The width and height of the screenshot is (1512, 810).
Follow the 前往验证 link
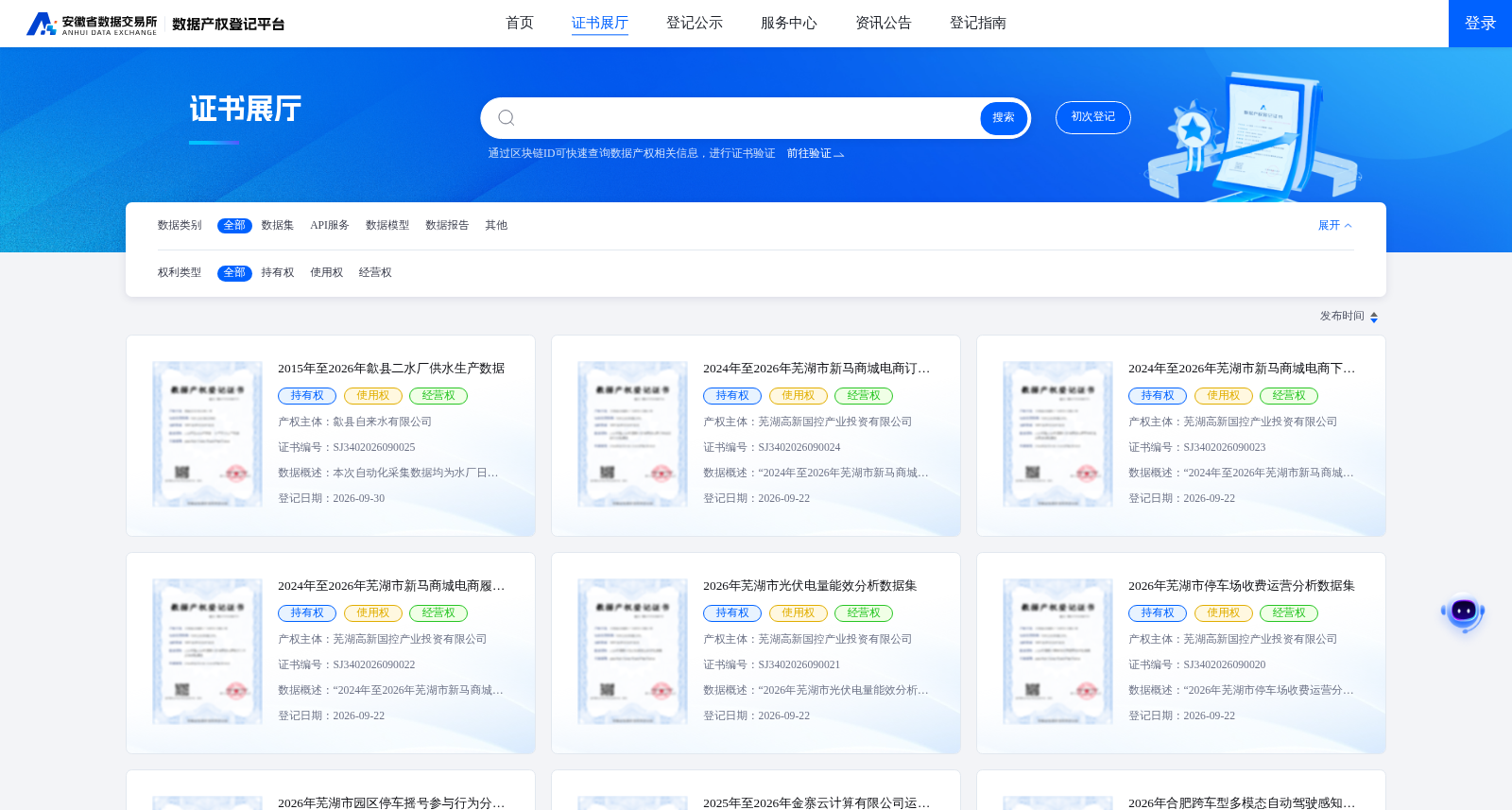pos(815,153)
